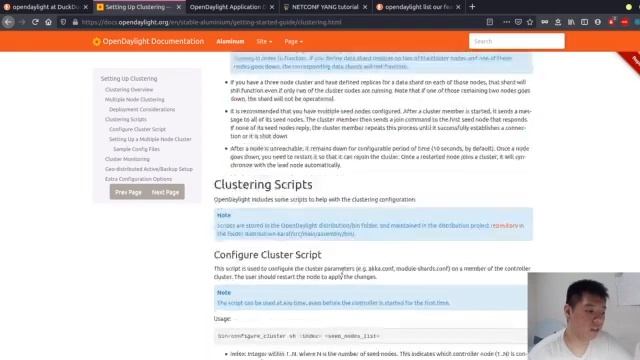Go to Prev Page button
640x360 pixels.
point(128,192)
